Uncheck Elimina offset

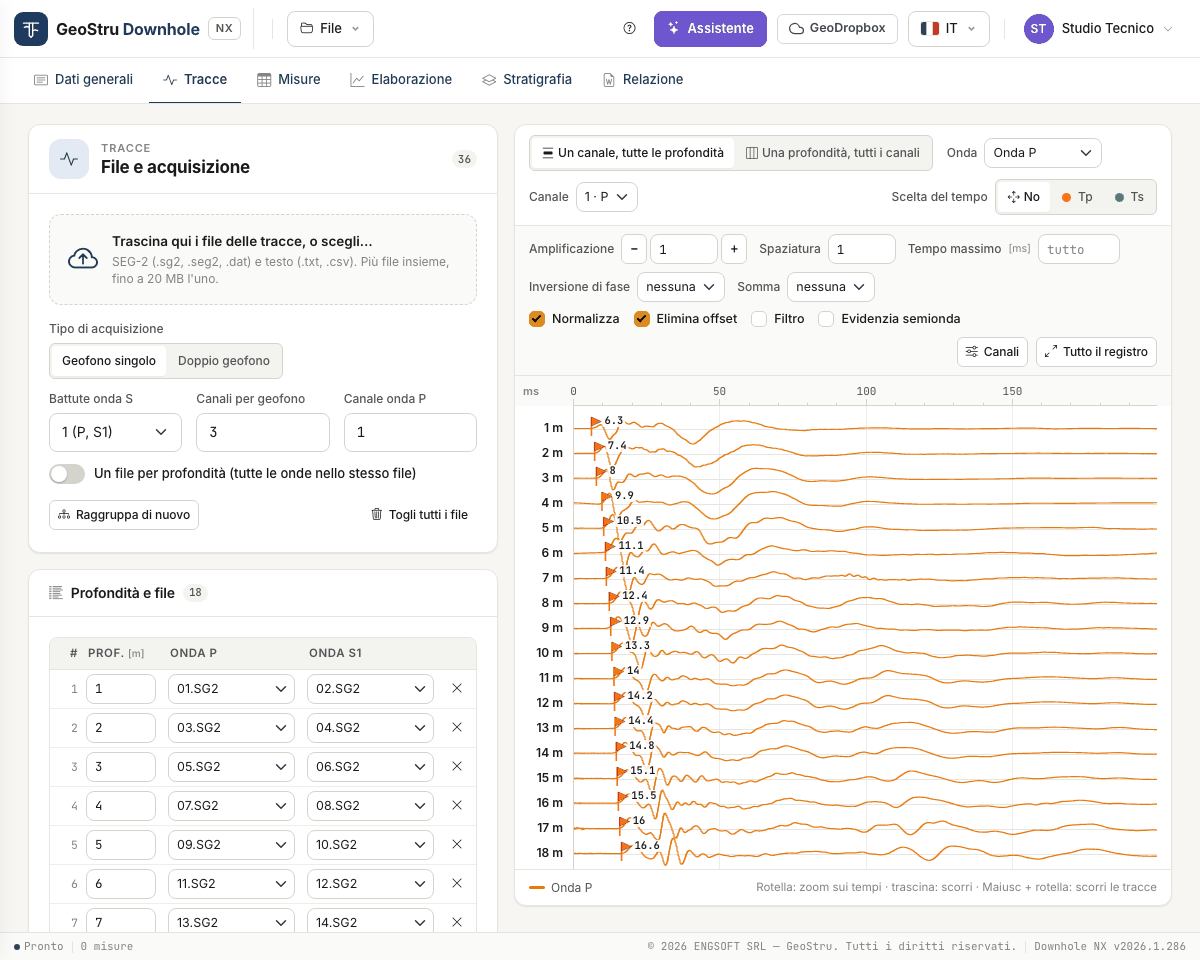point(642,319)
